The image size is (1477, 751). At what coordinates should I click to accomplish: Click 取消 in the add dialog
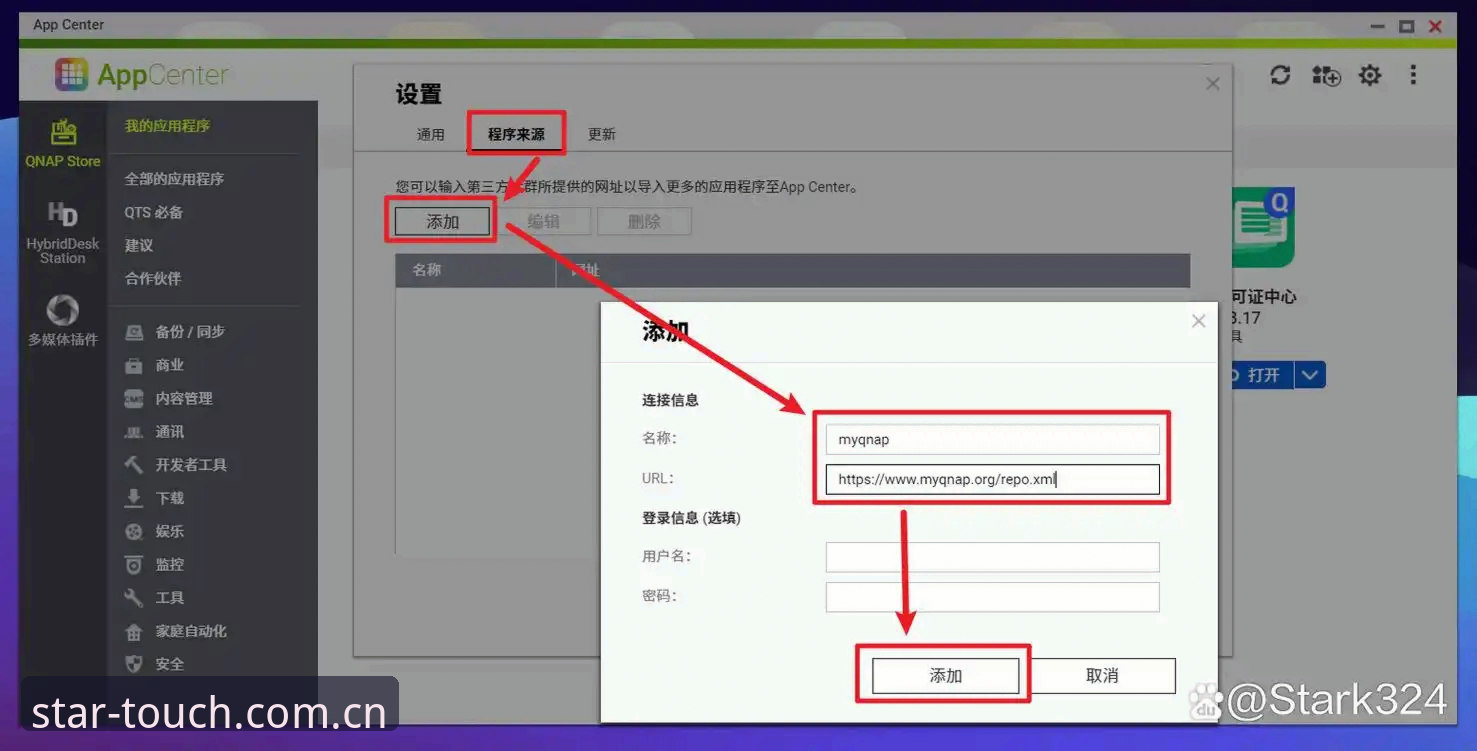pyautogui.click(x=1102, y=676)
